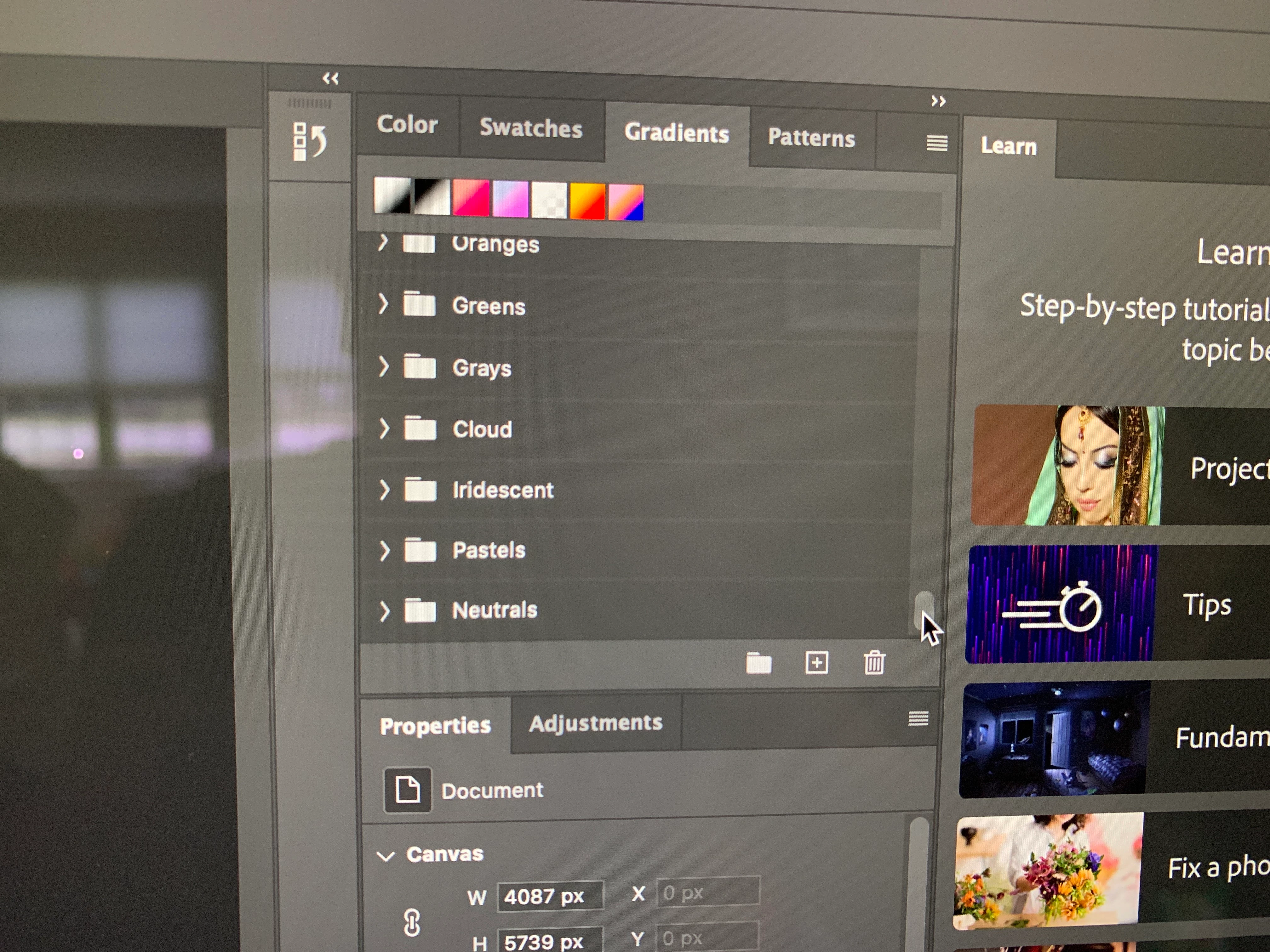Toggle the width-height link constraint icon
The height and width of the screenshot is (952, 1270).
[412, 922]
